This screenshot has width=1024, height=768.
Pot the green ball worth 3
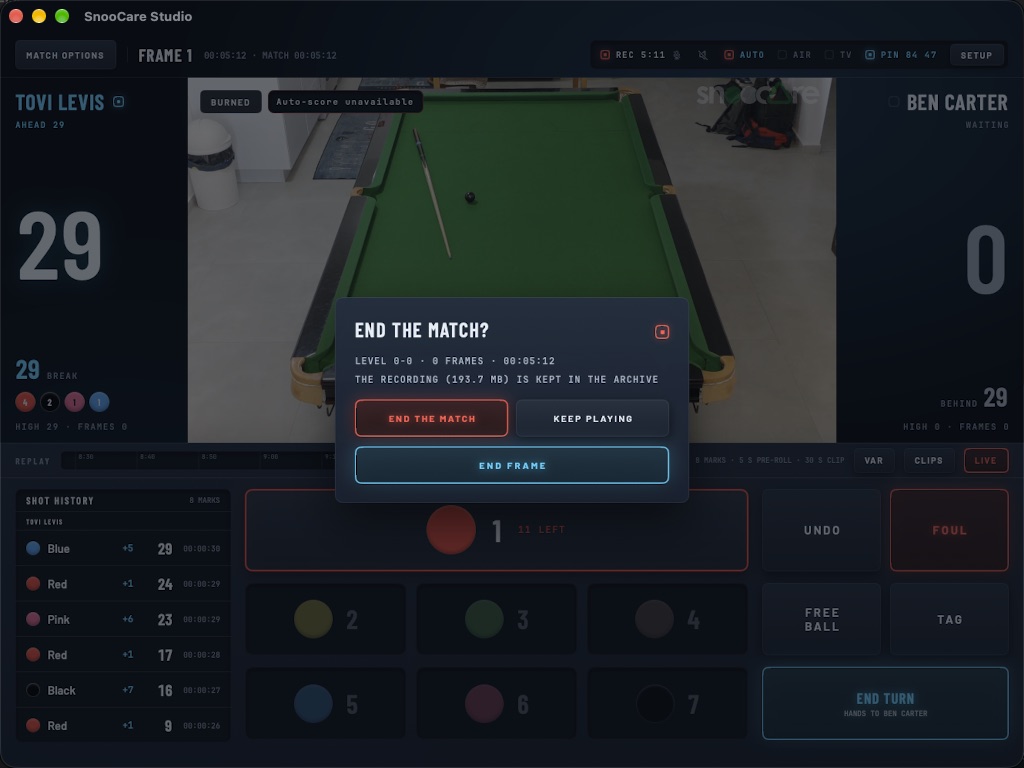coord(496,619)
